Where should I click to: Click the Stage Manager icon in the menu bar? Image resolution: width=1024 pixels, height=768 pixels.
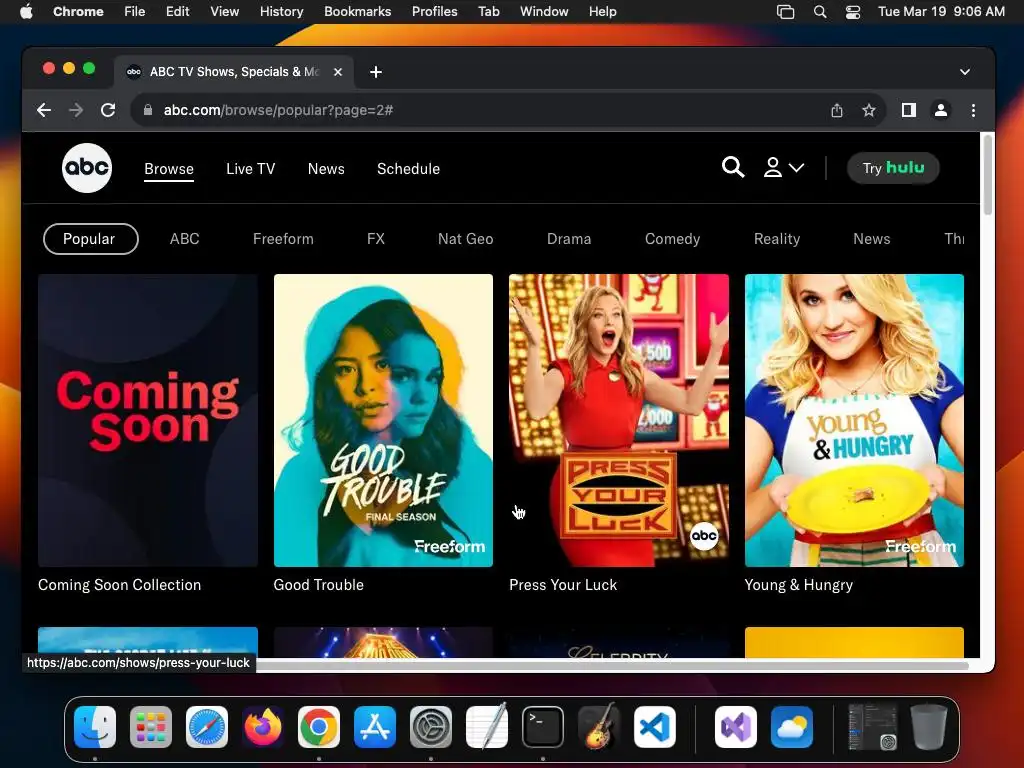(786, 11)
